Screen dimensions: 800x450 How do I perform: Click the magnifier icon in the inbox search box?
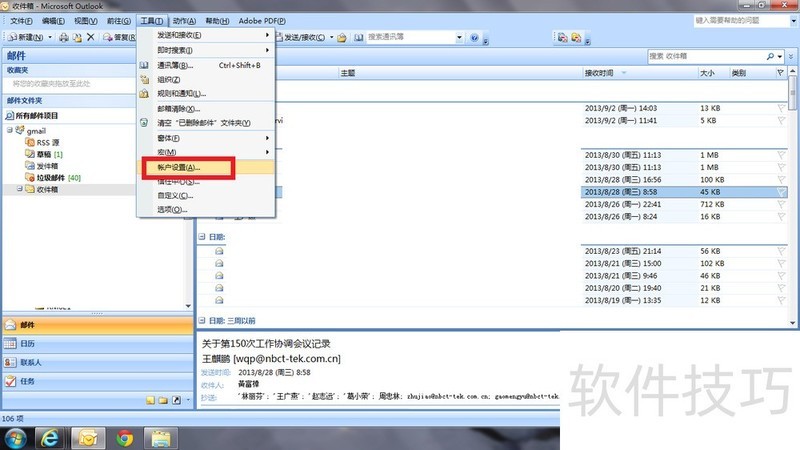[770, 56]
